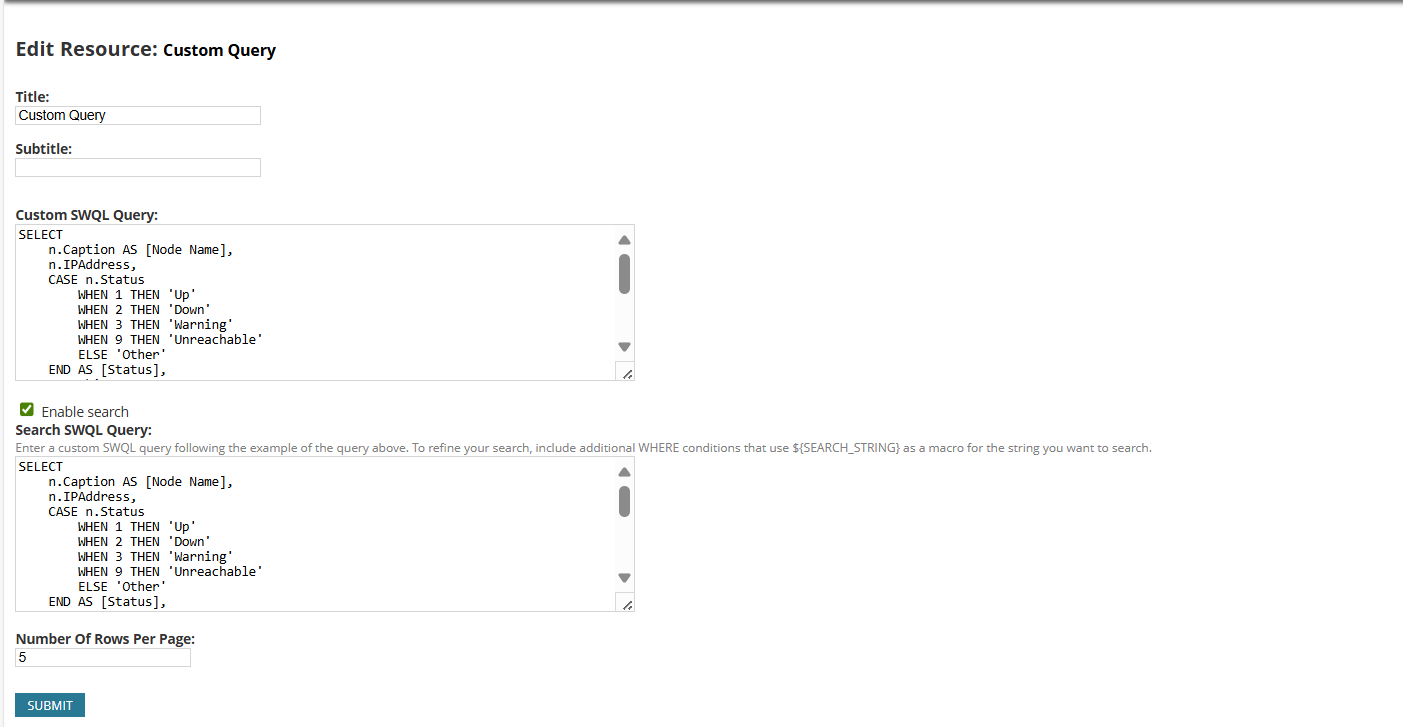Screen dimensions: 1403x727
Task: Click up arrow of Custom SWQL Query scrollbar
Action: 624,240
